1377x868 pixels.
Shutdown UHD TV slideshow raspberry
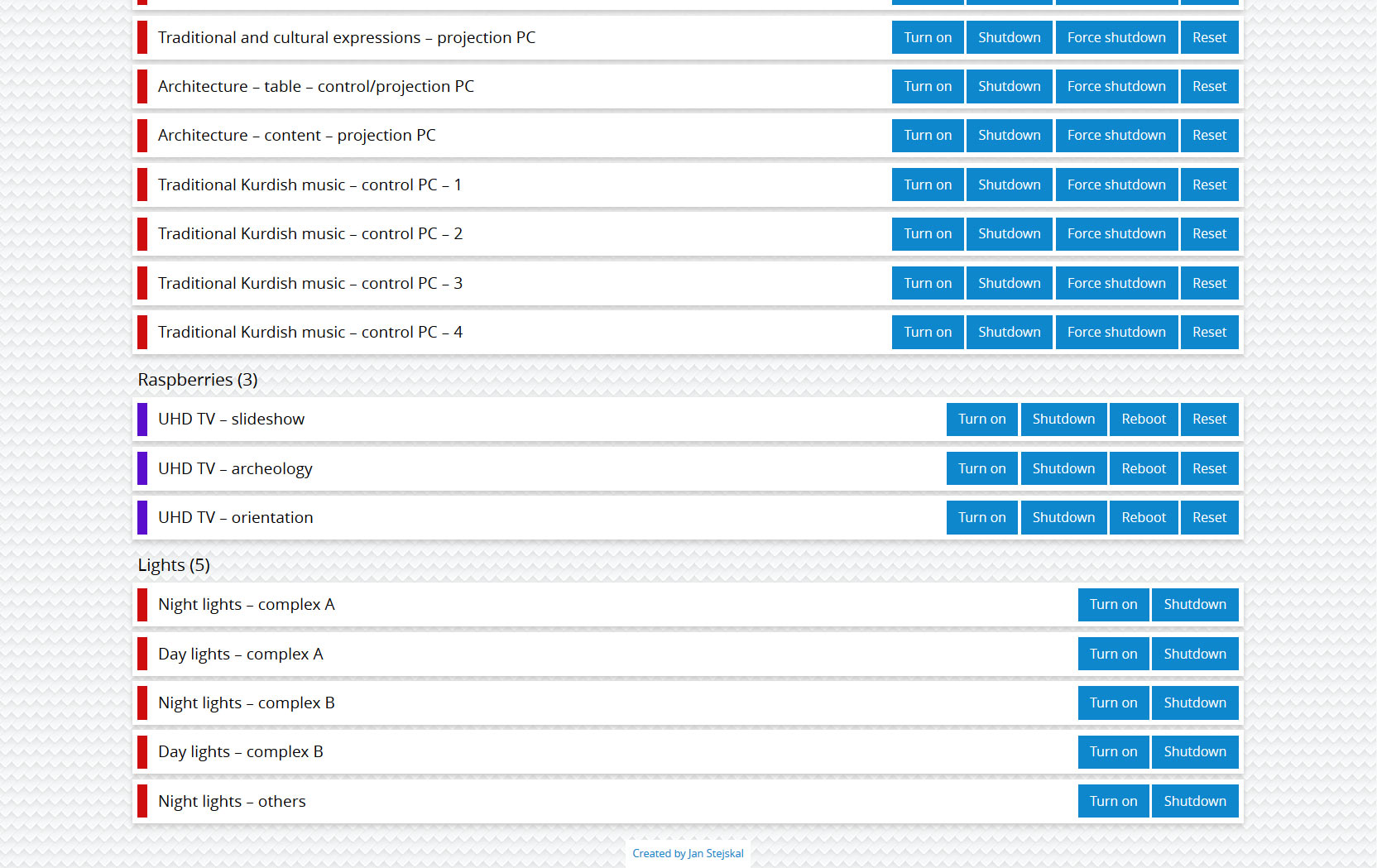1063,419
